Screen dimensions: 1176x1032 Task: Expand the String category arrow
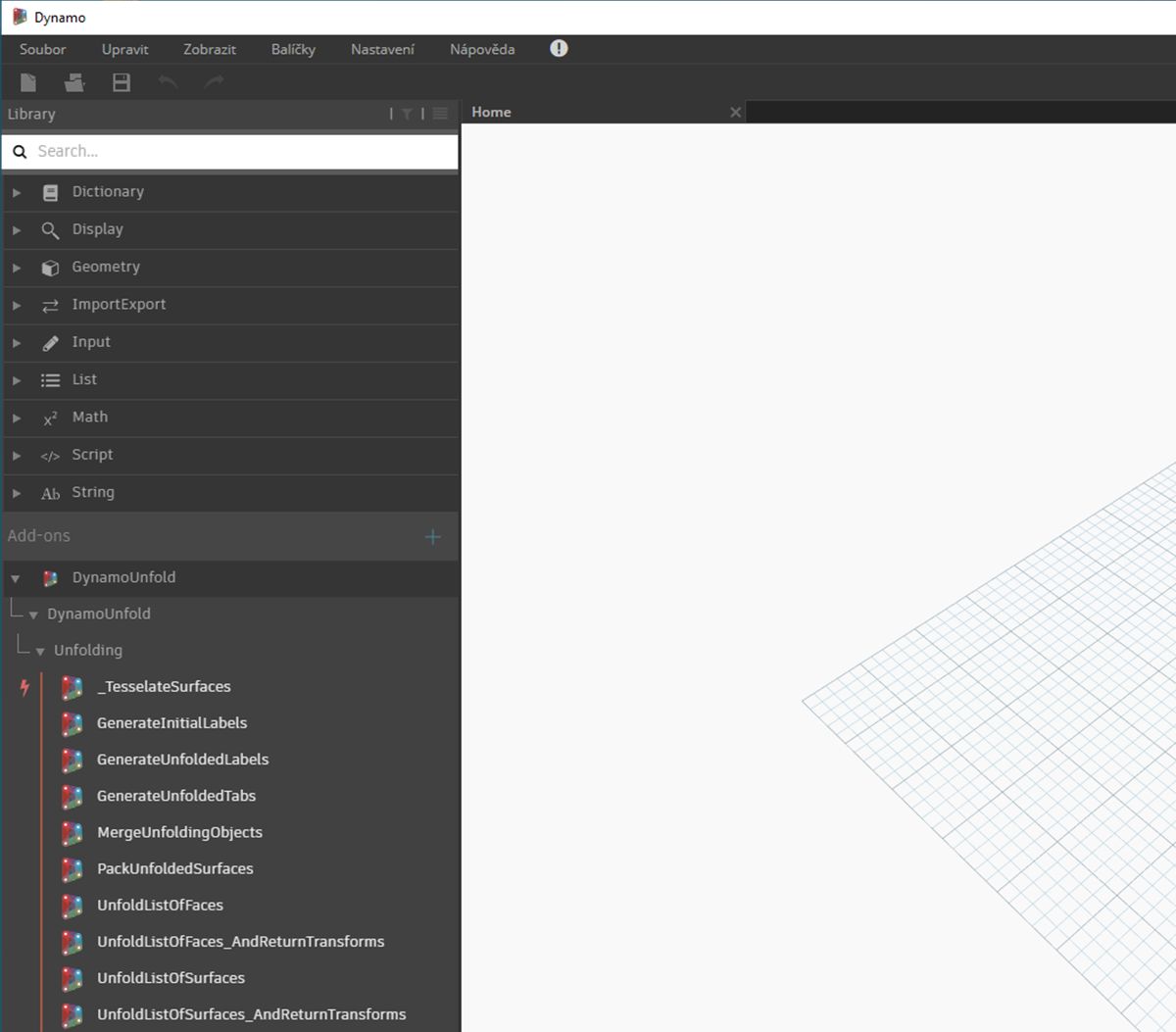coord(17,493)
